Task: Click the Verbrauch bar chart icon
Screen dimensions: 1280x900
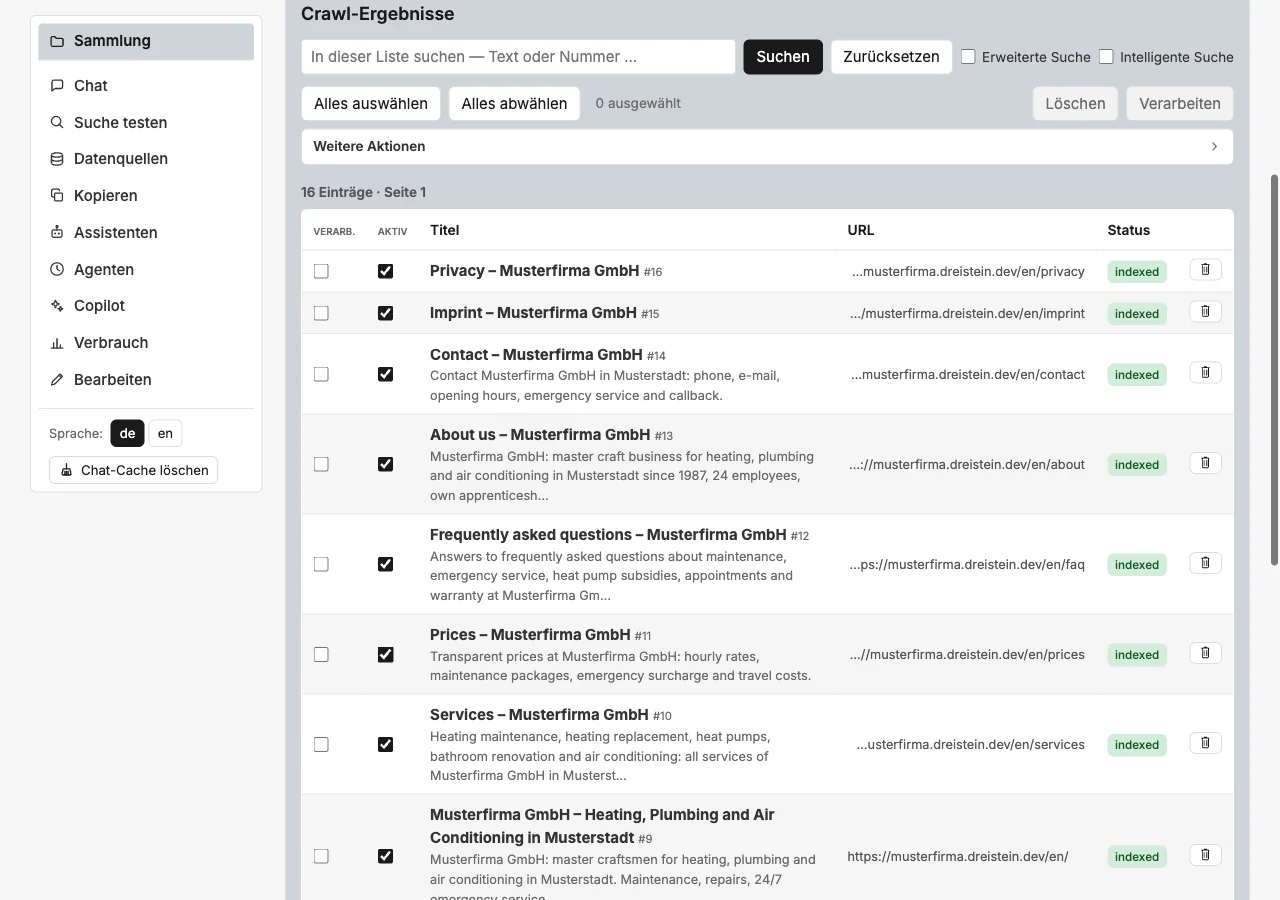Action: click(x=57, y=343)
